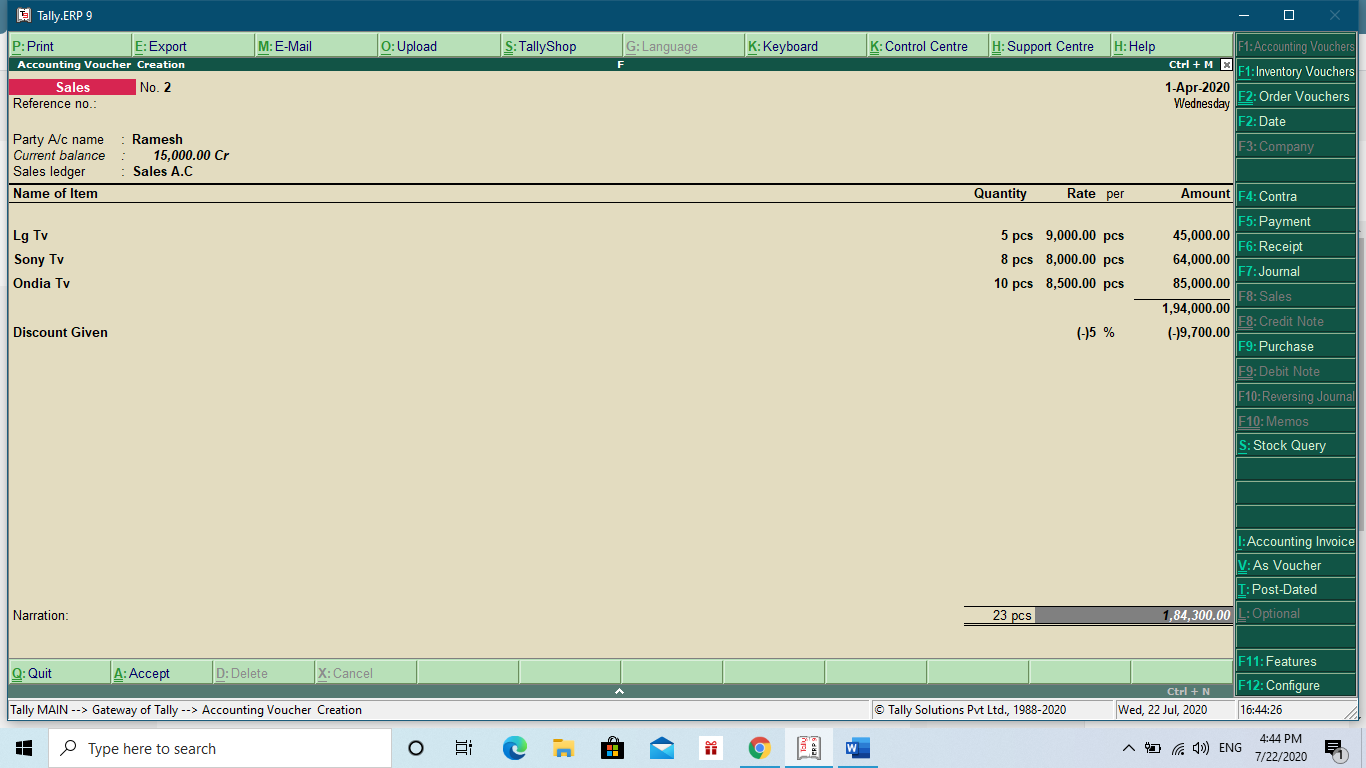Open F11 Features button
The height and width of the screenshot is (768, 1366).
pyautogui.click(x=1296, y=661)
